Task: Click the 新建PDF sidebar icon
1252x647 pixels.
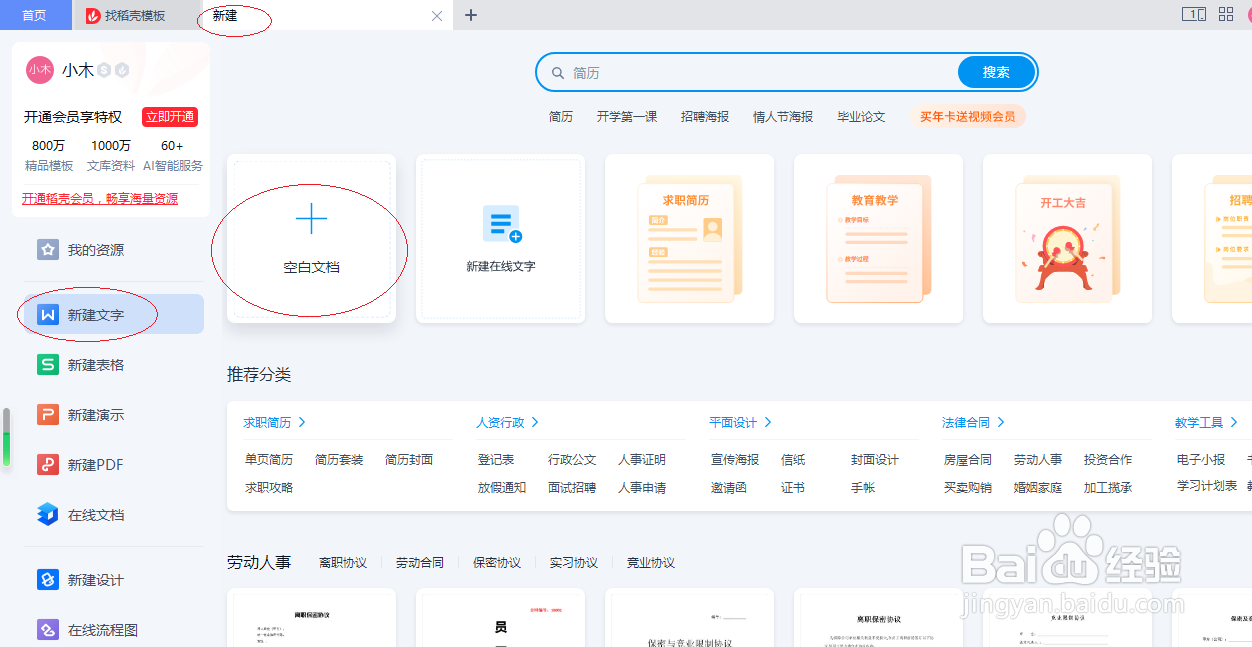Action: 47,464
